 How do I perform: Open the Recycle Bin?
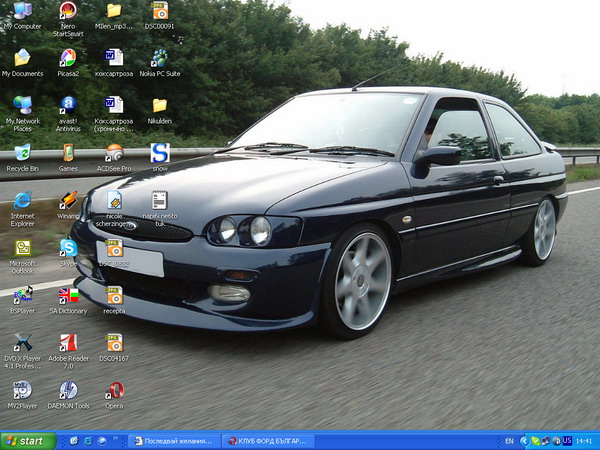click(22, 153)
